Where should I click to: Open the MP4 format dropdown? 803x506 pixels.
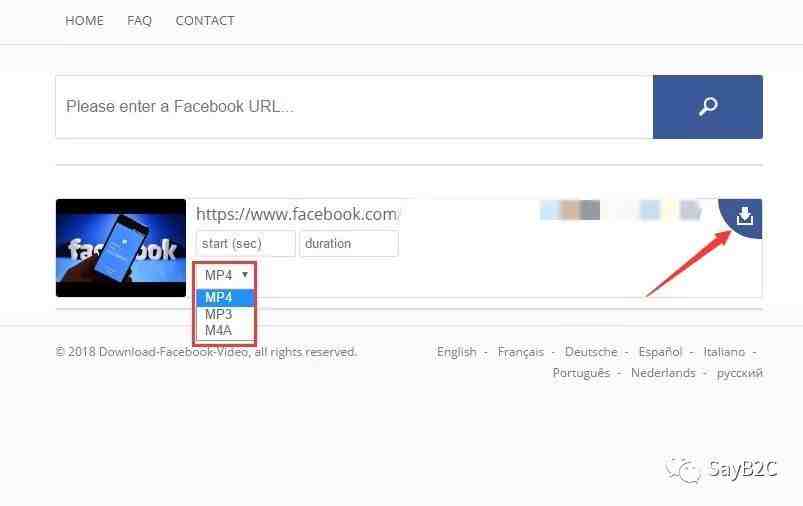(225, 276)
